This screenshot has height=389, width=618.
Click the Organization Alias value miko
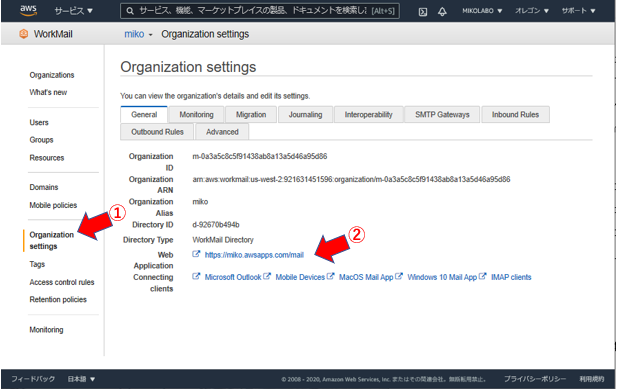pos(200,202)
